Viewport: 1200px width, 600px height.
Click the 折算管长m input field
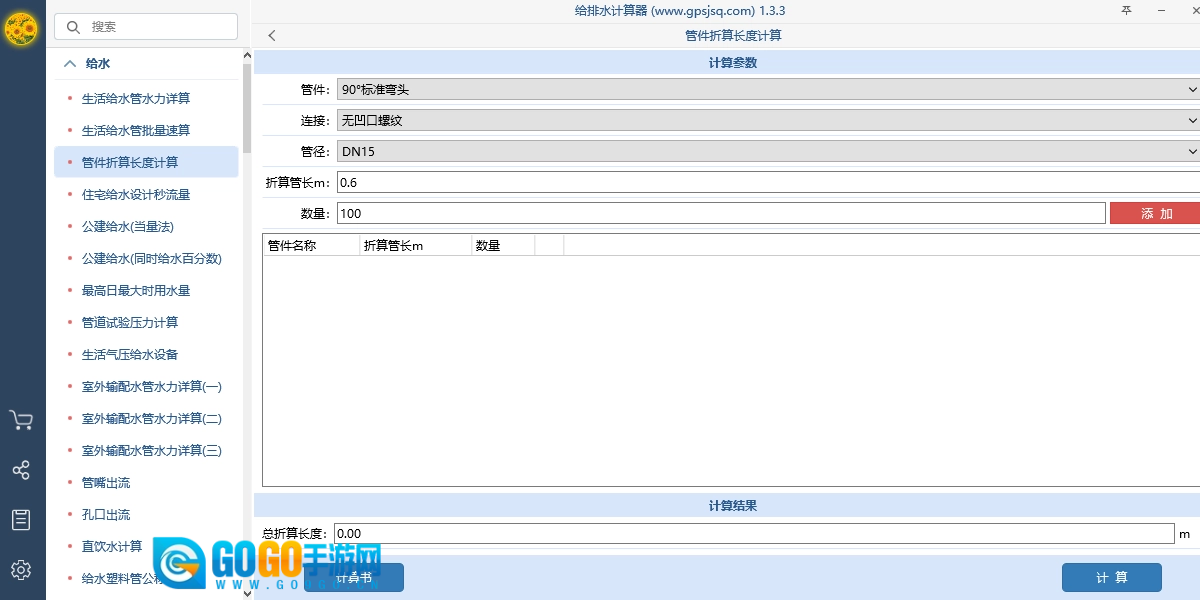point(768,183)
